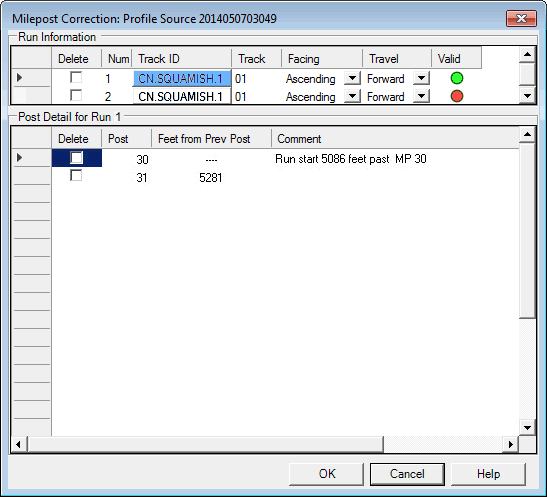The width and height of the screenshot is (547, 497).
Task: Click Post Detail horizontal scroll left arrow
Action: pyautogui.click(x=18, y=444)
